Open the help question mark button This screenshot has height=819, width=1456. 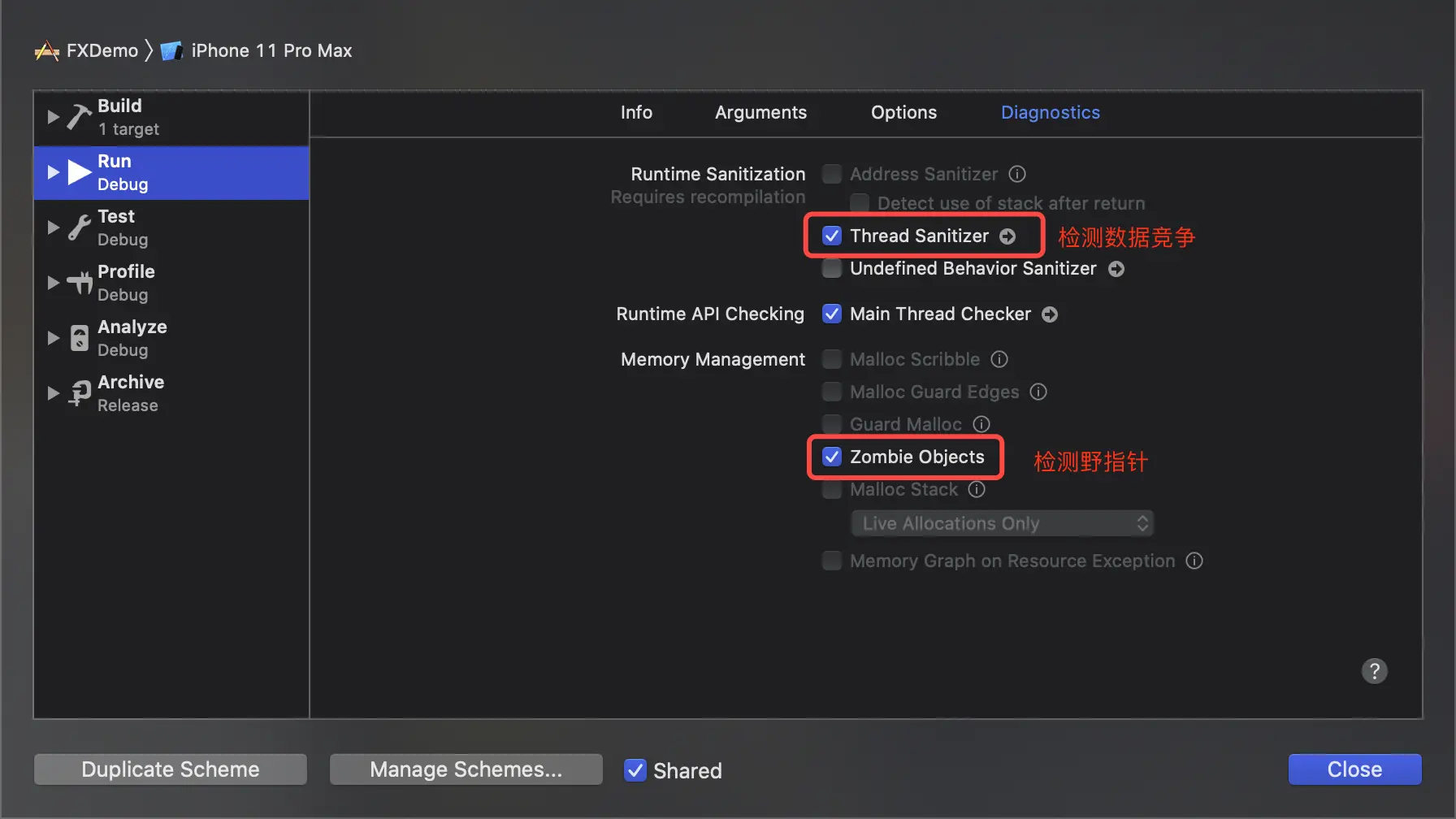click(1374, 671)
